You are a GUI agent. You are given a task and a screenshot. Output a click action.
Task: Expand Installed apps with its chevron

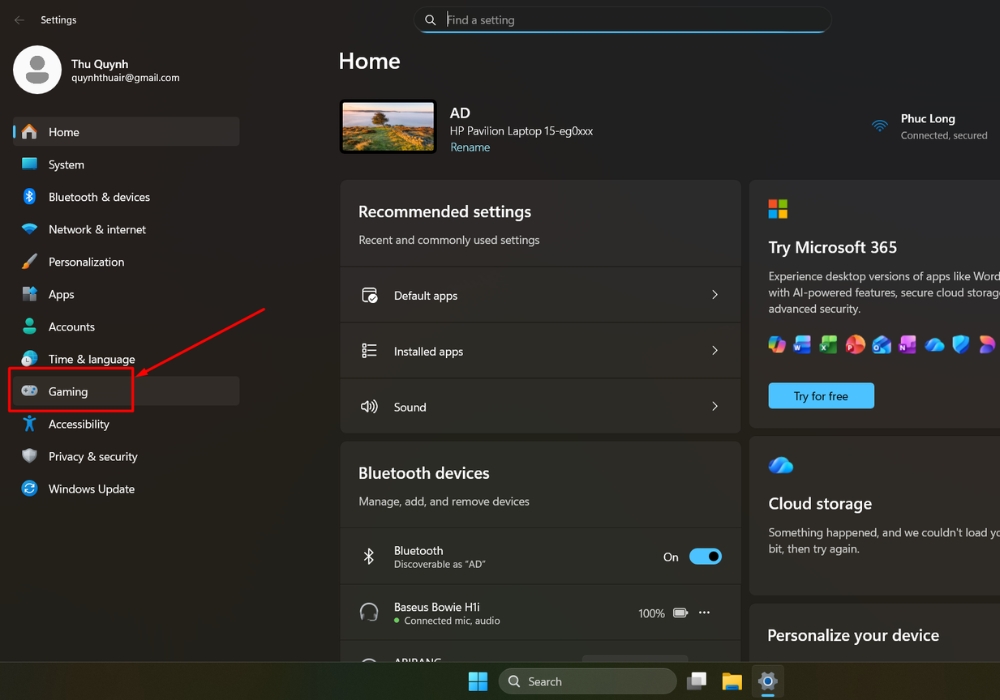[x=715, y=350]
